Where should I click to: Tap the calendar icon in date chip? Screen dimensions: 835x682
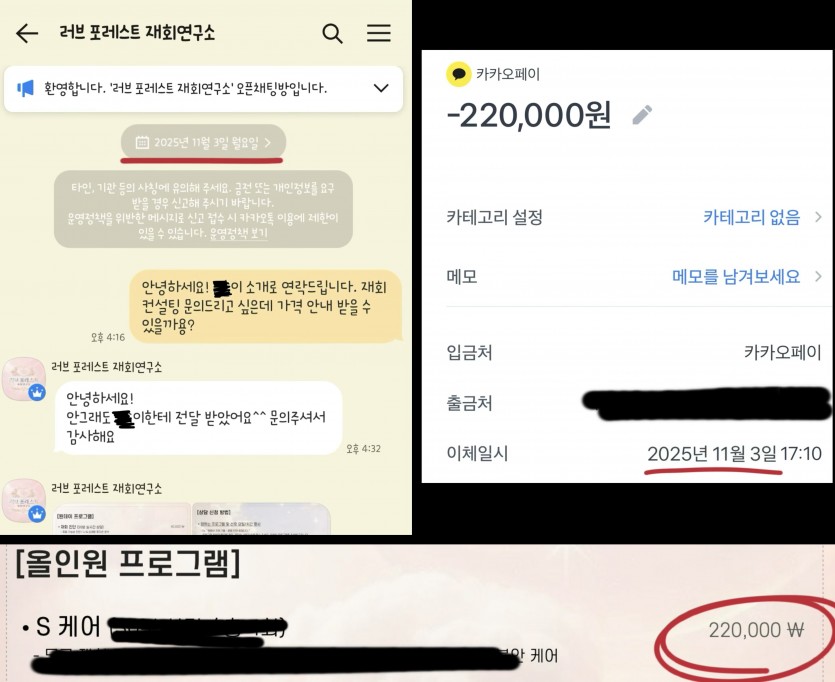[x=142, y=143]
